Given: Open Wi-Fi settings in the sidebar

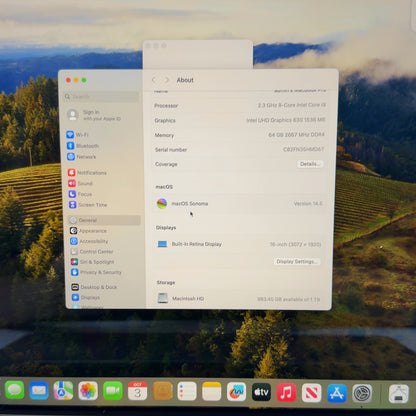Looking at the screenshot, I should coord(77,135).
